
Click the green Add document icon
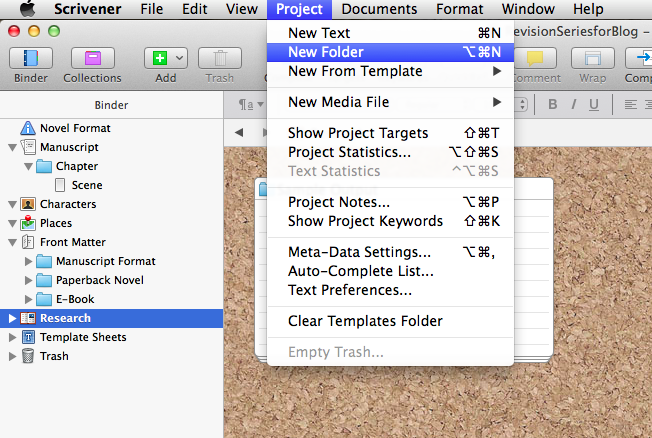point(160,58)
